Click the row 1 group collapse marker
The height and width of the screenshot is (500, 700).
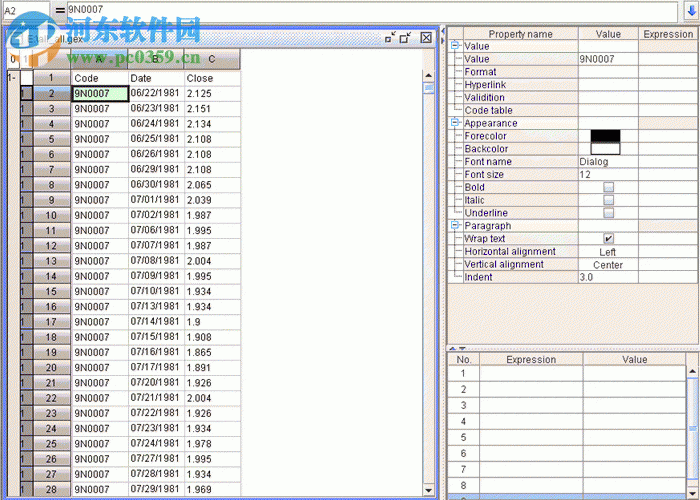(11, 77)
